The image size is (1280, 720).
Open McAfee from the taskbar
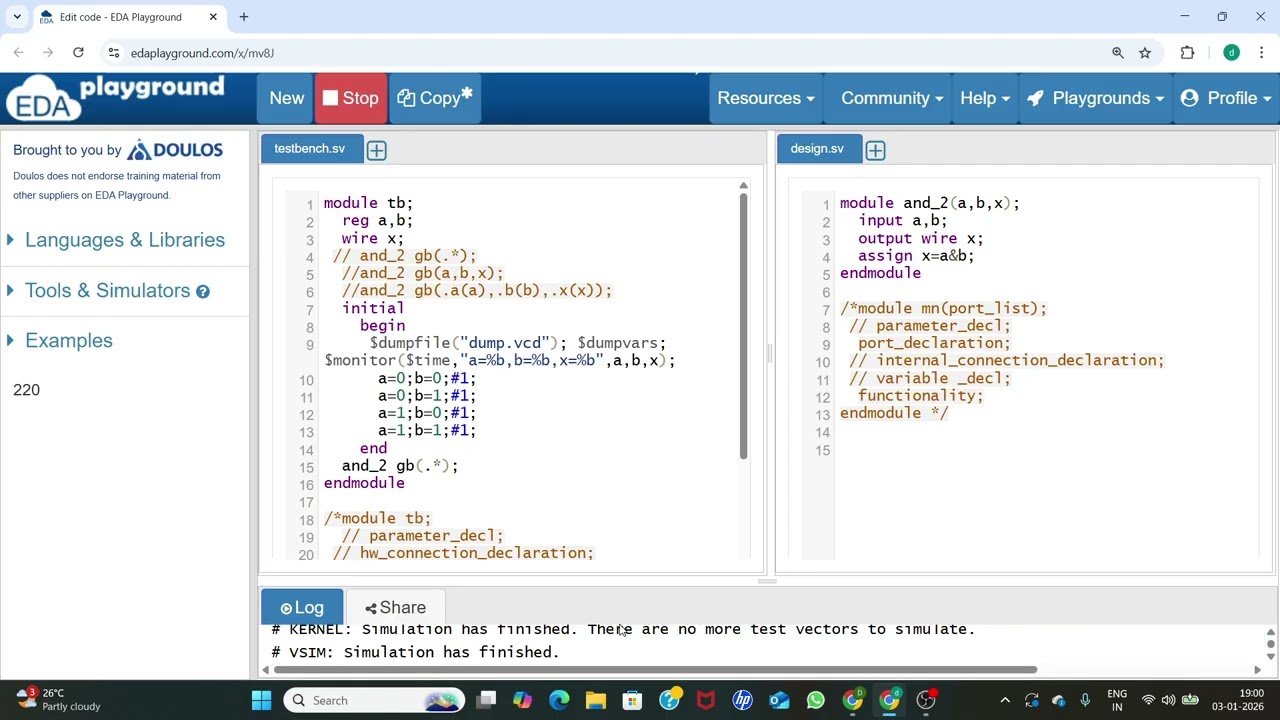point(706,700)
